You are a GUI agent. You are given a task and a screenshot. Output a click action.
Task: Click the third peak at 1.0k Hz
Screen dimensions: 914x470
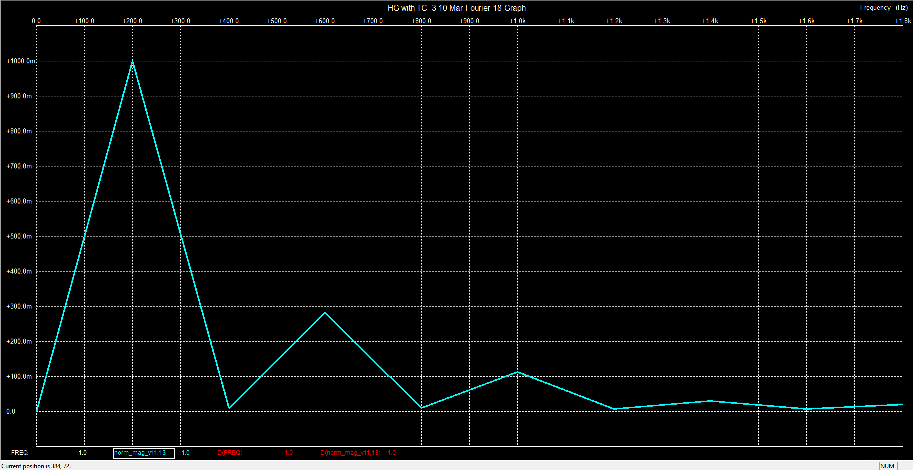[x=517, y=372]
